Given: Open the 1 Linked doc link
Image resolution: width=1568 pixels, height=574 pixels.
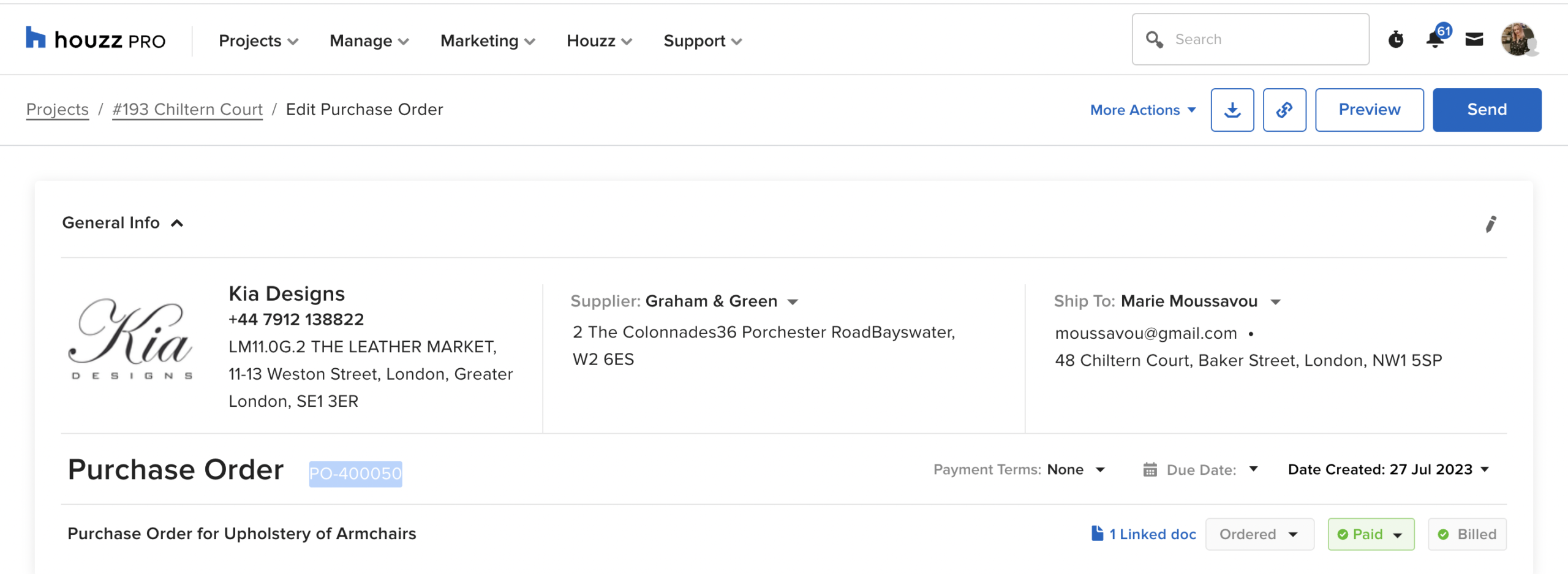Looking at the screenshot, I should (x=1143, y=534).
